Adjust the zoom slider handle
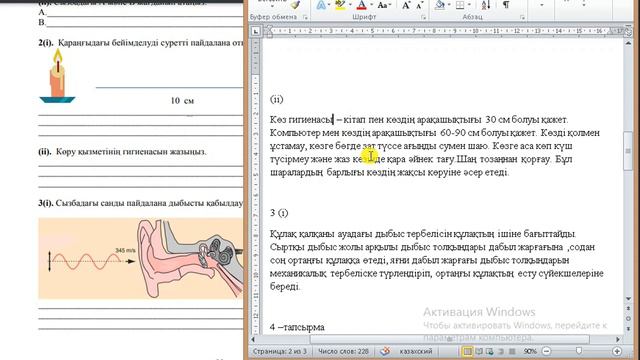Viewport: 640px width, 360px height. click(x=578, y=351)
